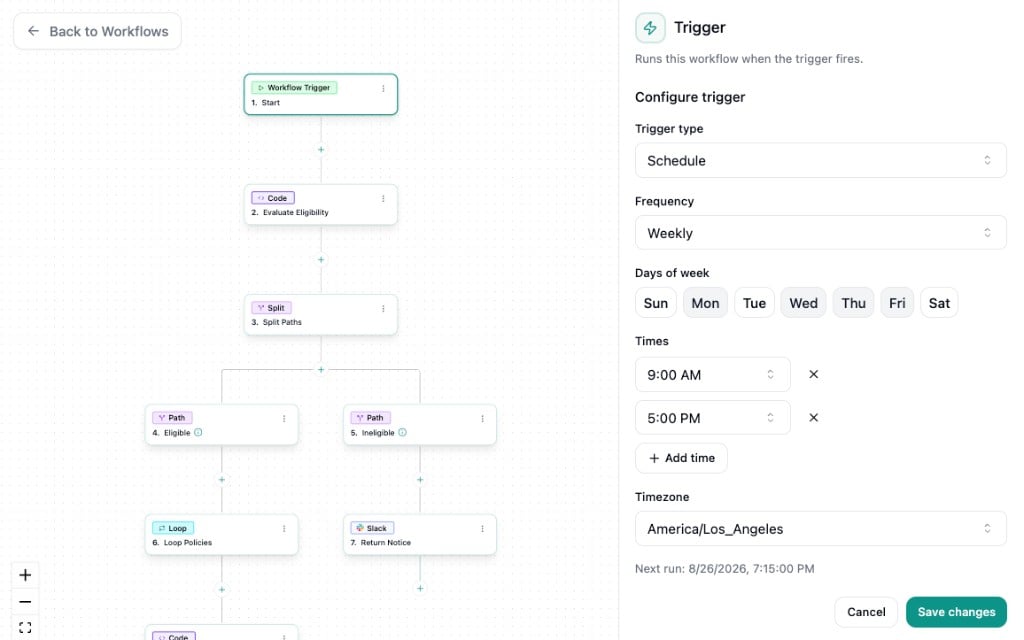Click info icon next to Eligible path
Viewport: 1024px width, 640px height.
pyautogui.click(x=199, y=432)
